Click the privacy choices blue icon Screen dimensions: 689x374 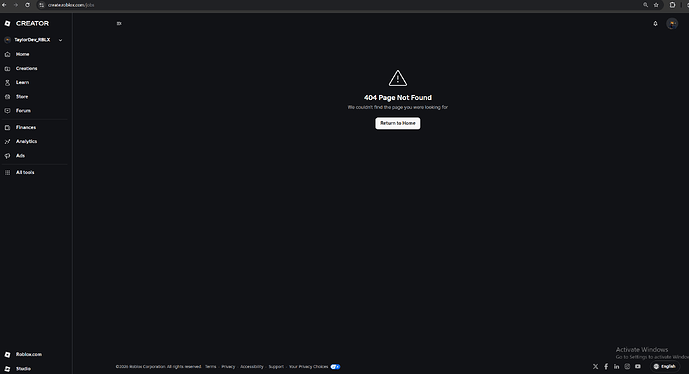(x=335, y=367)
